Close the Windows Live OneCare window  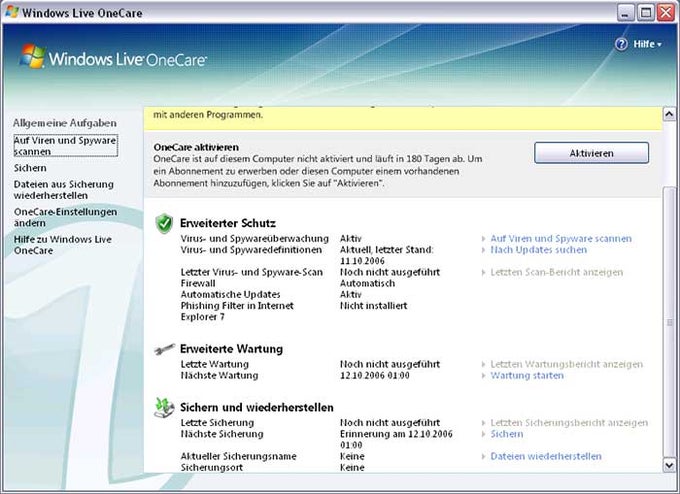coord(666,13)
